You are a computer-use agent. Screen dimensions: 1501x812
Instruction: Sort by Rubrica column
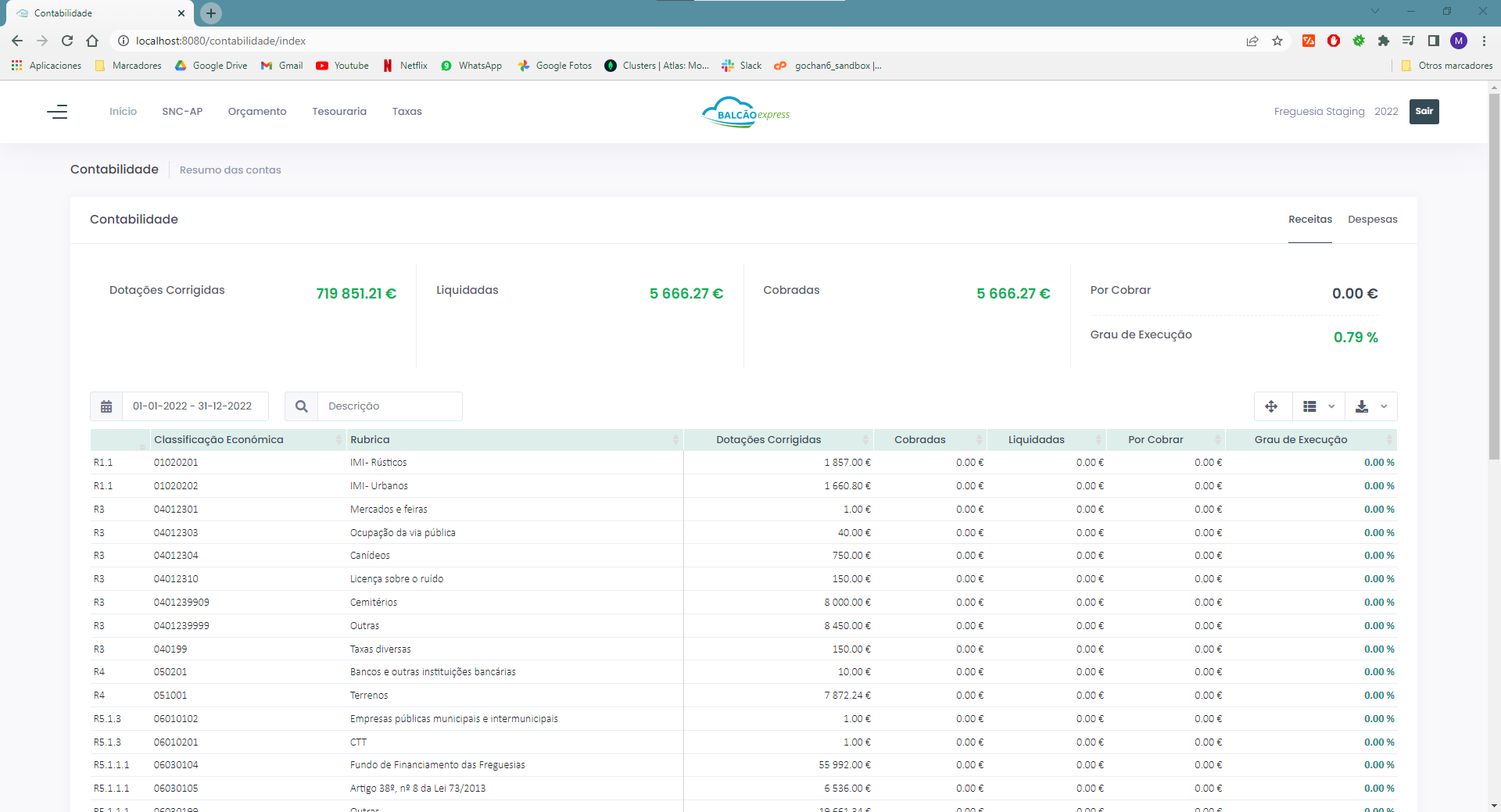point(514,440)
